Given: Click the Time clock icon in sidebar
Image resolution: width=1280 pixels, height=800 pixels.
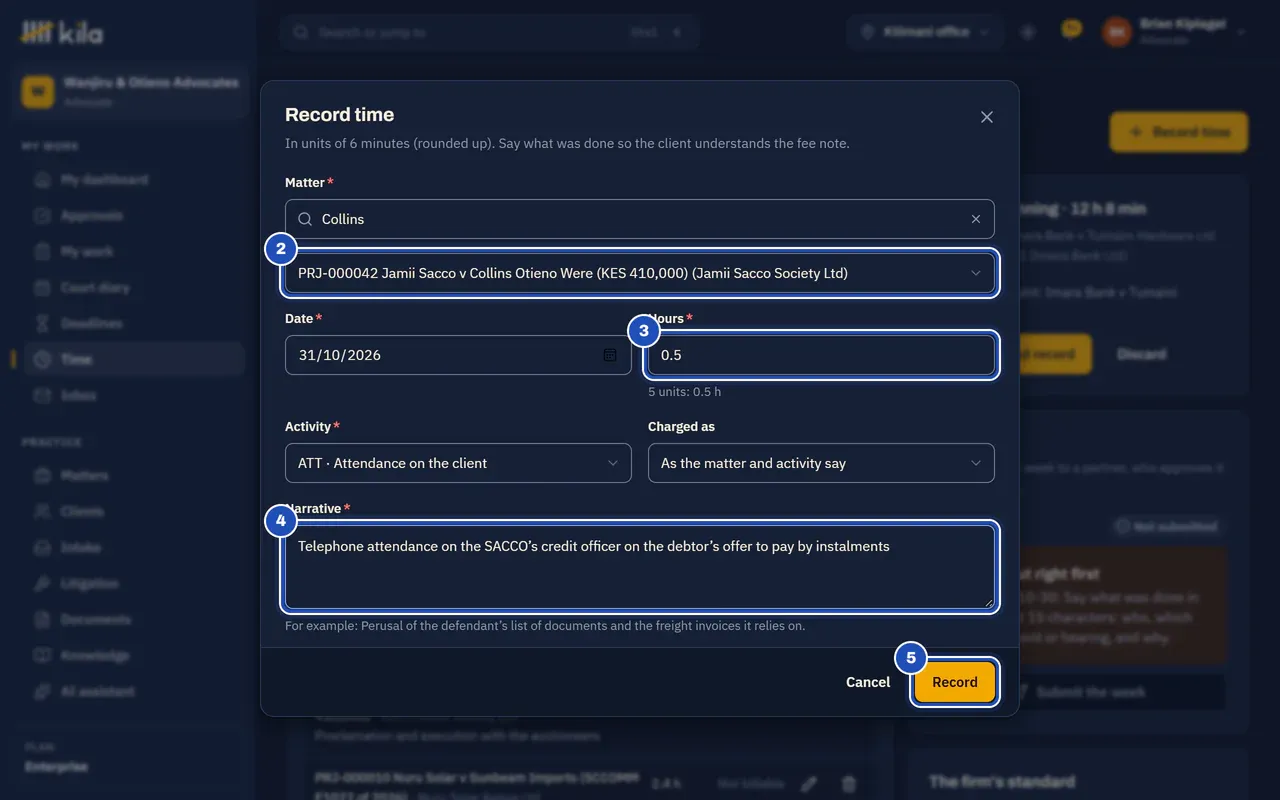Looking at the screenshot, I should click(x=42, y=360).
